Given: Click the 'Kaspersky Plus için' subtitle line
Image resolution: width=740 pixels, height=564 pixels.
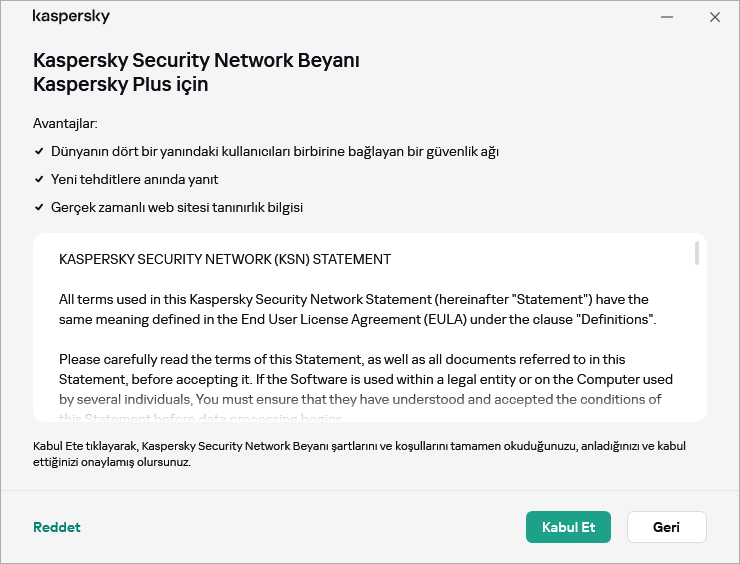Looking at the screenshot, I should coord(121,84).
